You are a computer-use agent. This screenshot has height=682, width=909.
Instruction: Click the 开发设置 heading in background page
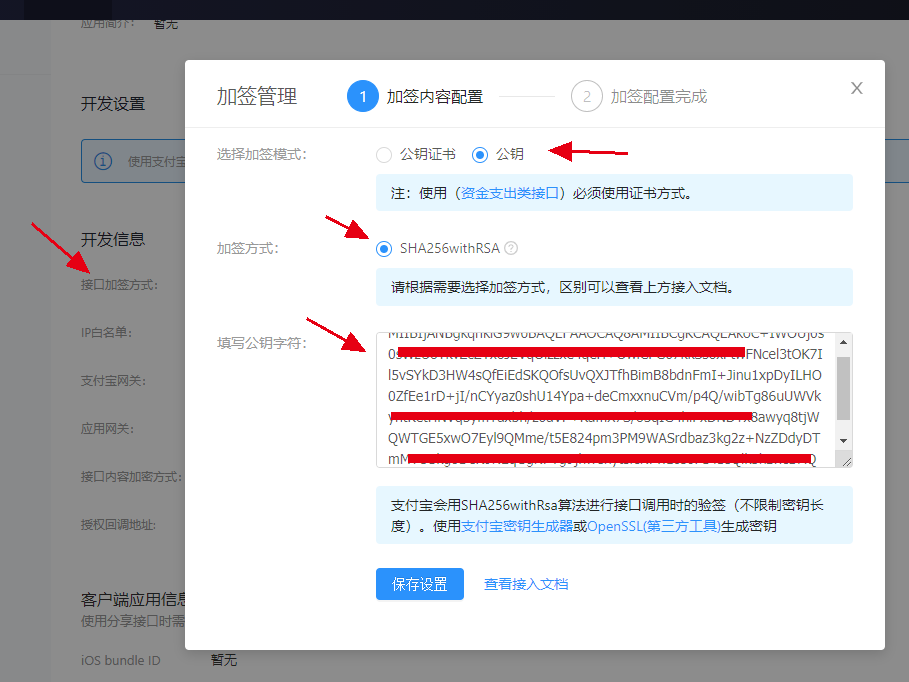point(113,104)
